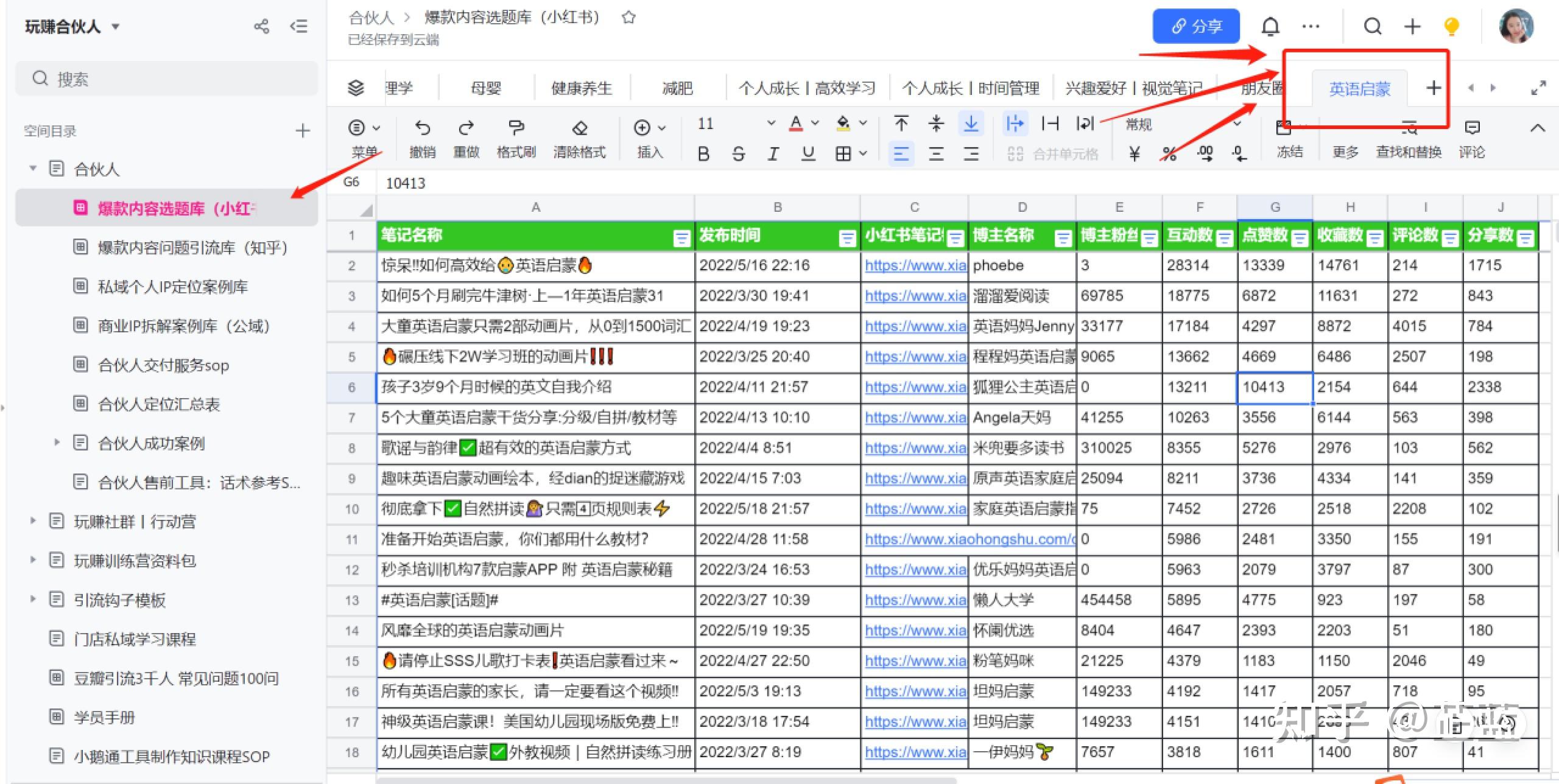The width and height of the screenshot is (1559, 784).
Task: Switch to the 减肥 sheet tab
Action: (677, 88)
